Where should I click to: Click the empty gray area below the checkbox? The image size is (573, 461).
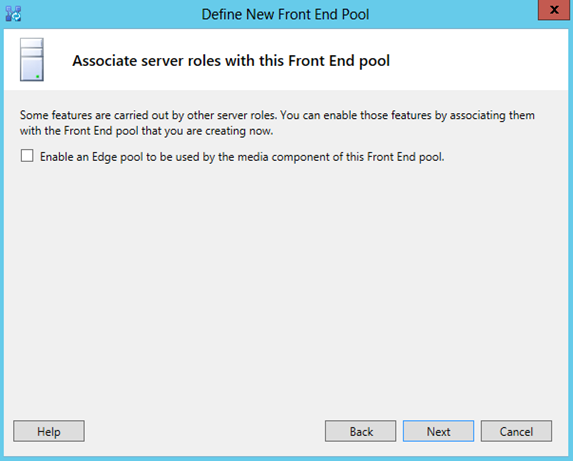tap(286, 285)
